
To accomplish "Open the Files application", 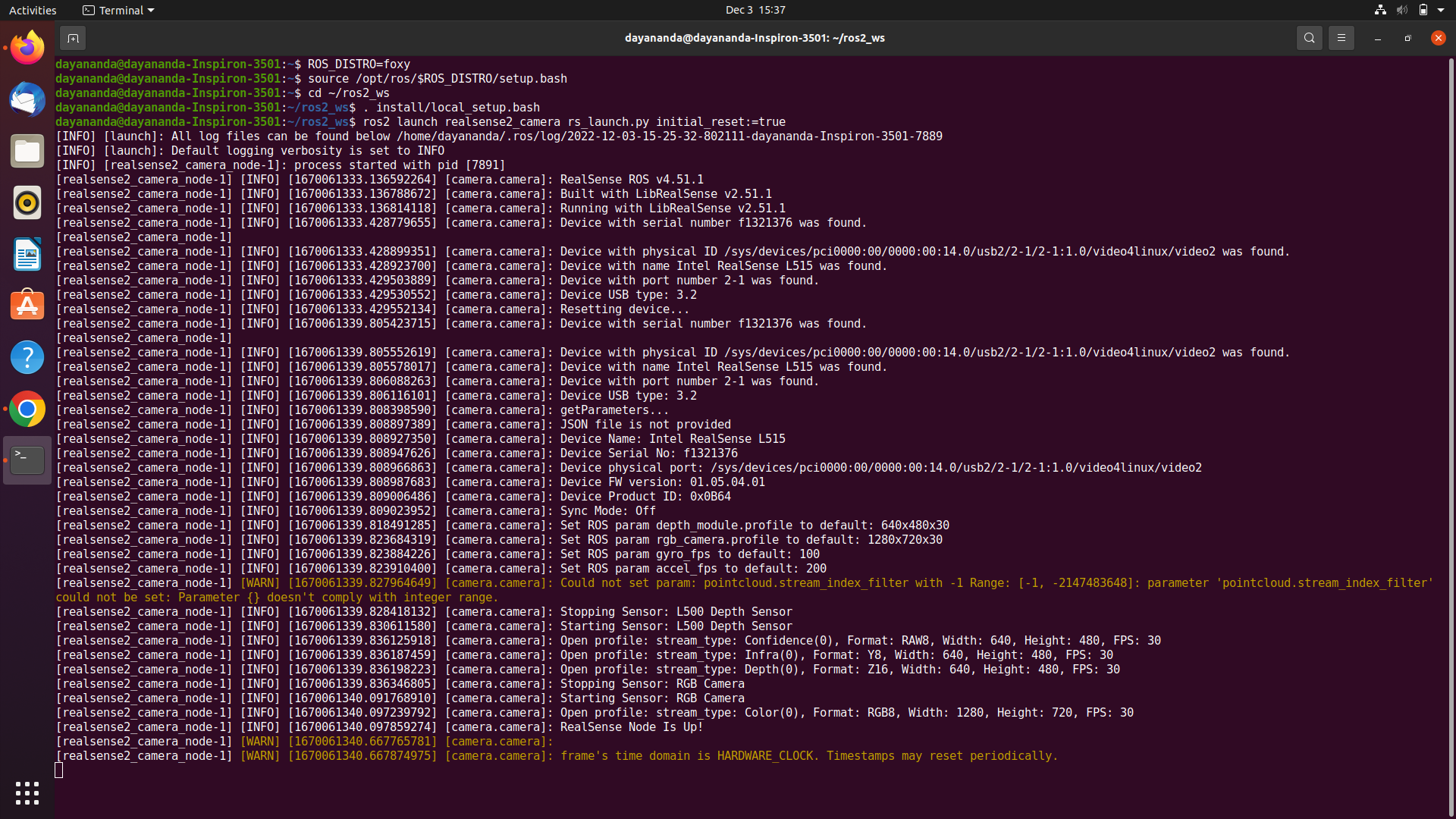I will tap(27, 151).
